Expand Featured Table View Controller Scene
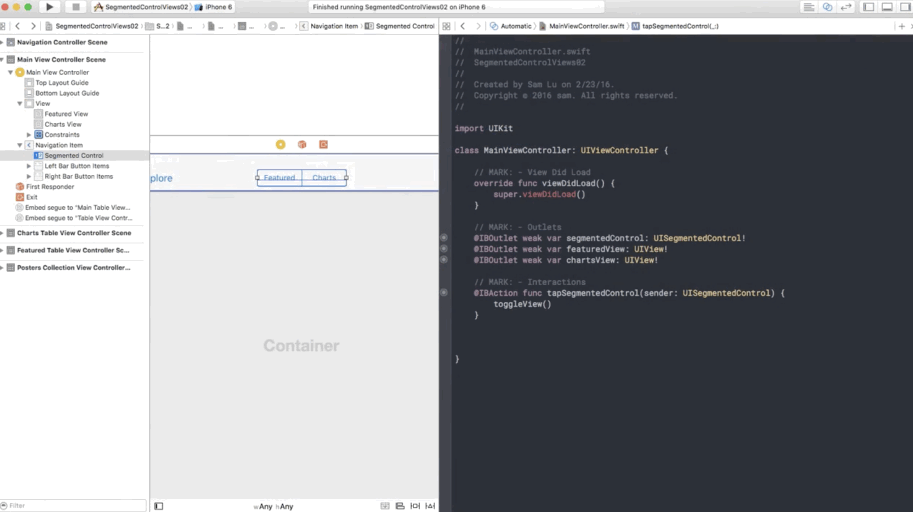Image resolution: width=913 pixels, height=512 pixels. coord(2,250)
